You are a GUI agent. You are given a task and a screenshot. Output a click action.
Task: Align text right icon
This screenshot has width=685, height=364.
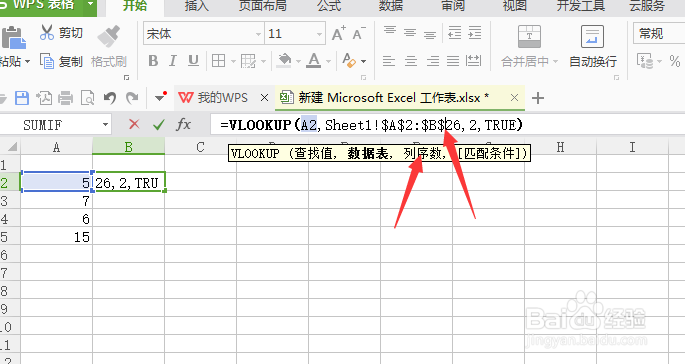coord(432,61)
